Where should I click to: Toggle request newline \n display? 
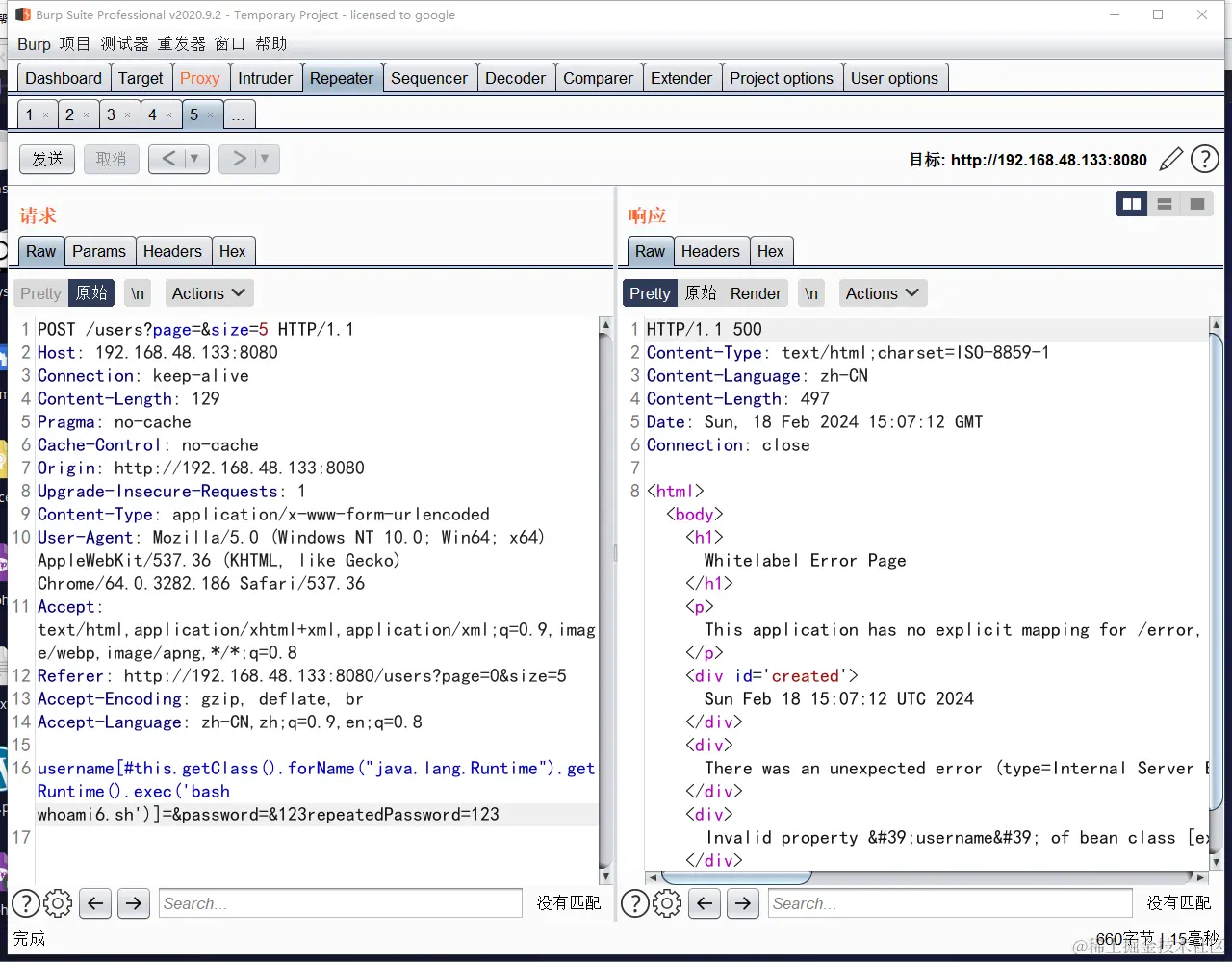click(x=138, y=293)
